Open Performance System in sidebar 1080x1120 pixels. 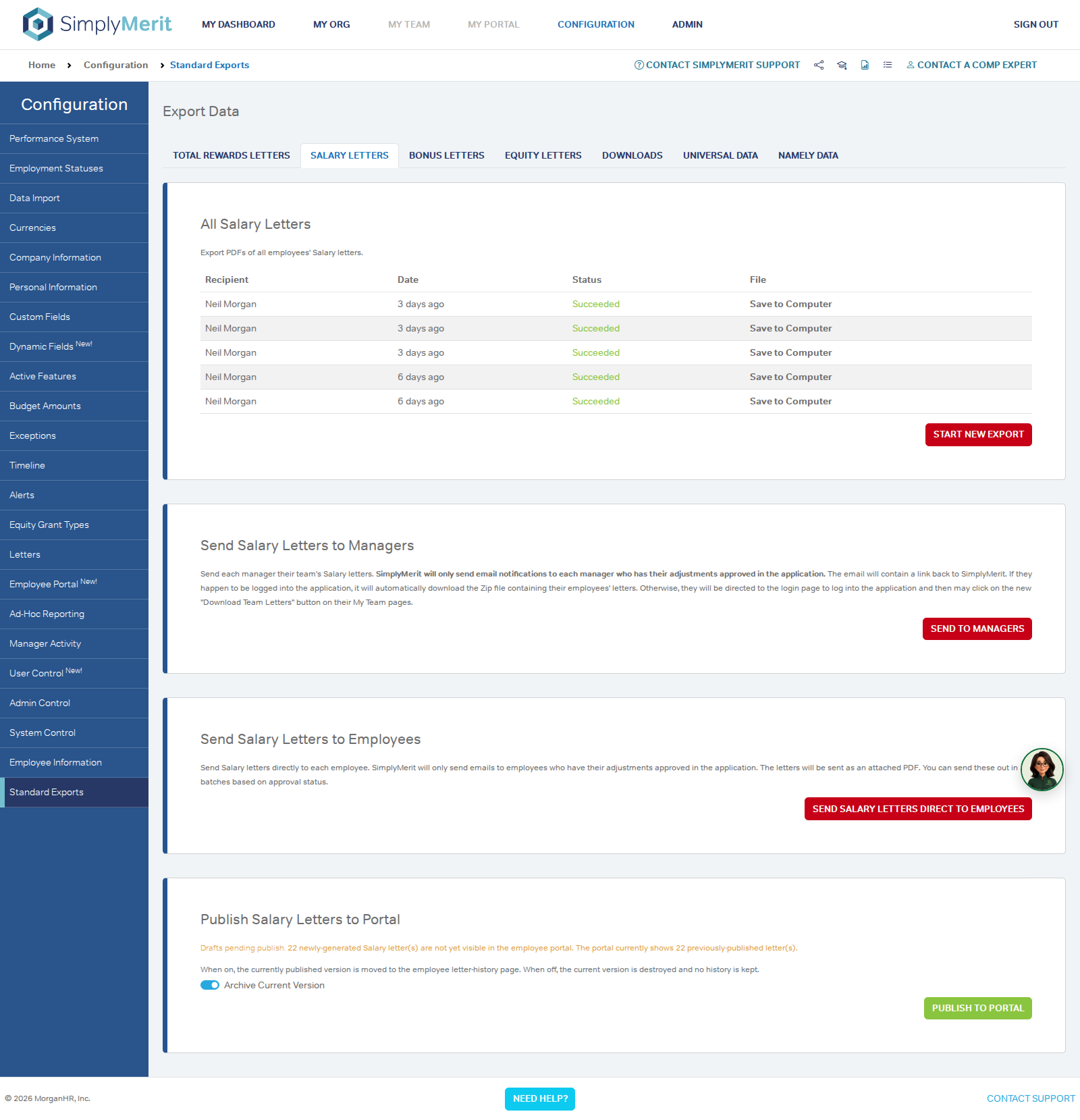tap(74, 138)
